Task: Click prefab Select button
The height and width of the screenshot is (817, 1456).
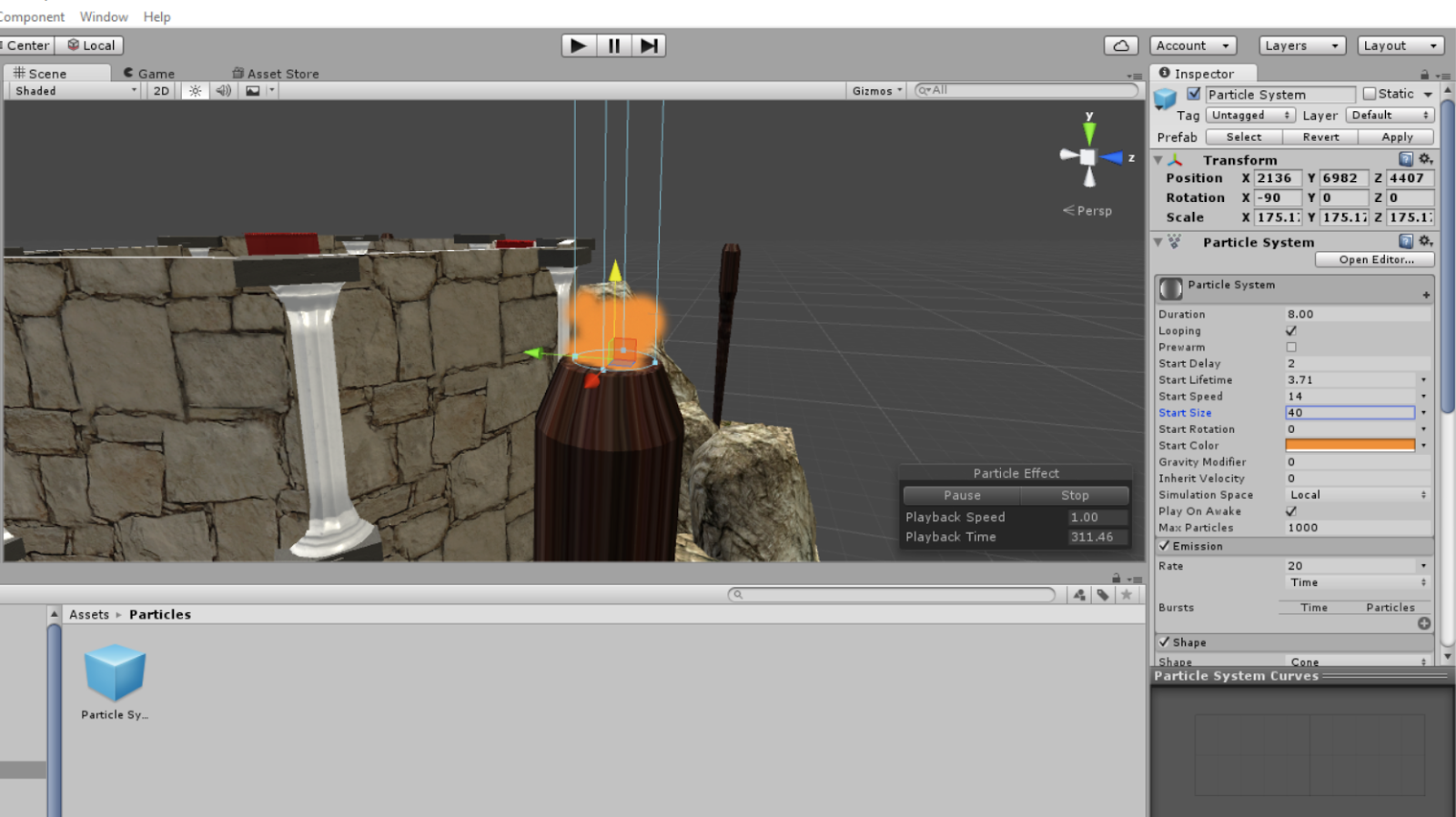Action: pos(1244,137)
